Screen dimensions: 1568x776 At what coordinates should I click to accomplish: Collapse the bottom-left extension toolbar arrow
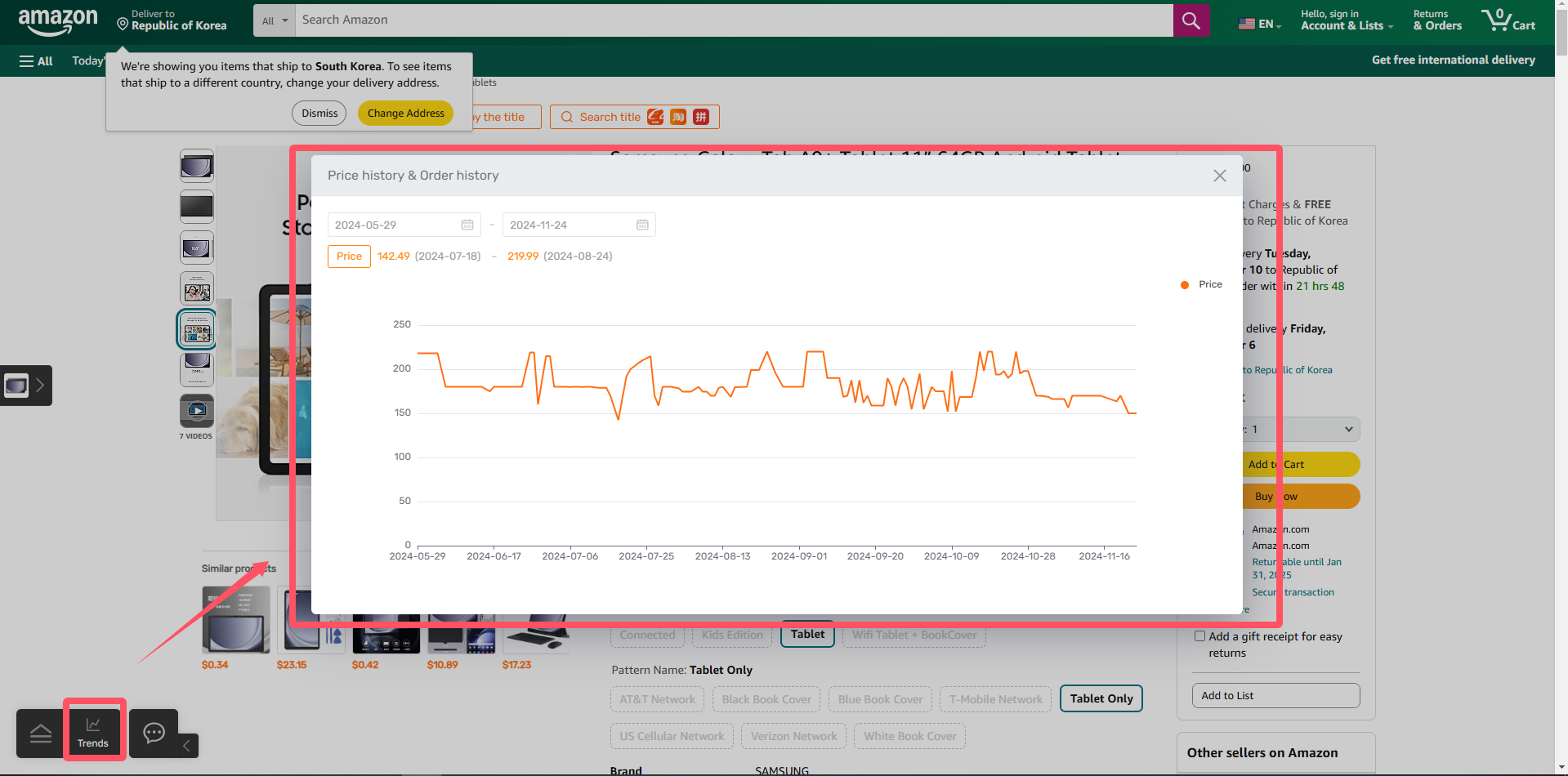pos(187,745)
